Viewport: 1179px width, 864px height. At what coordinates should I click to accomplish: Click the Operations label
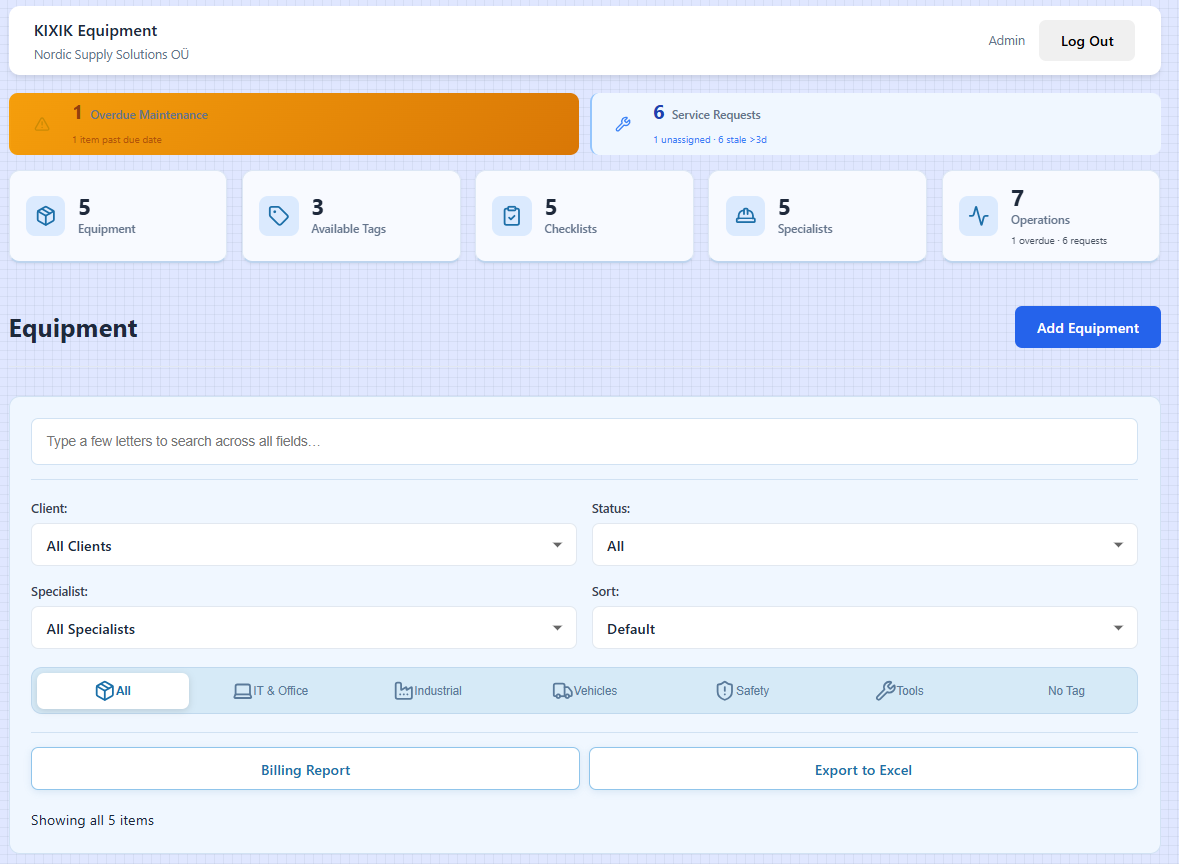tap(1040, 220)
